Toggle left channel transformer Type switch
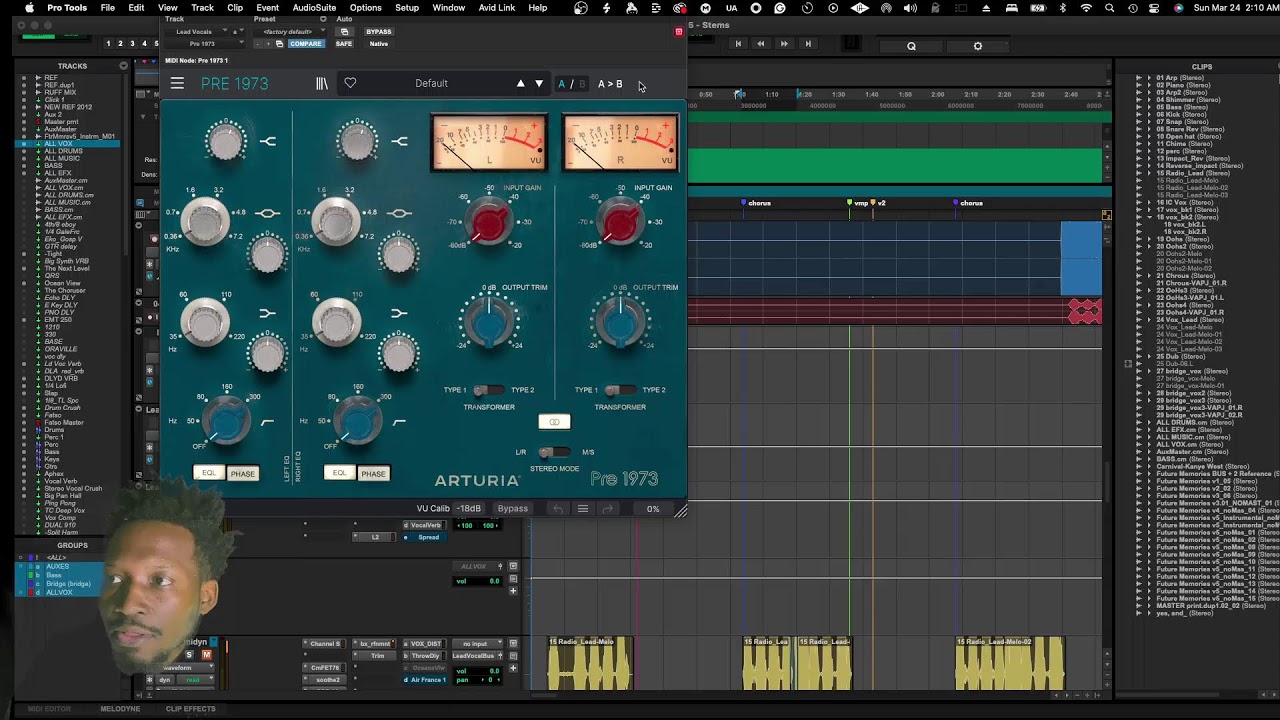This screenshot has height=720, width=1280. click(x=489, y=390)
